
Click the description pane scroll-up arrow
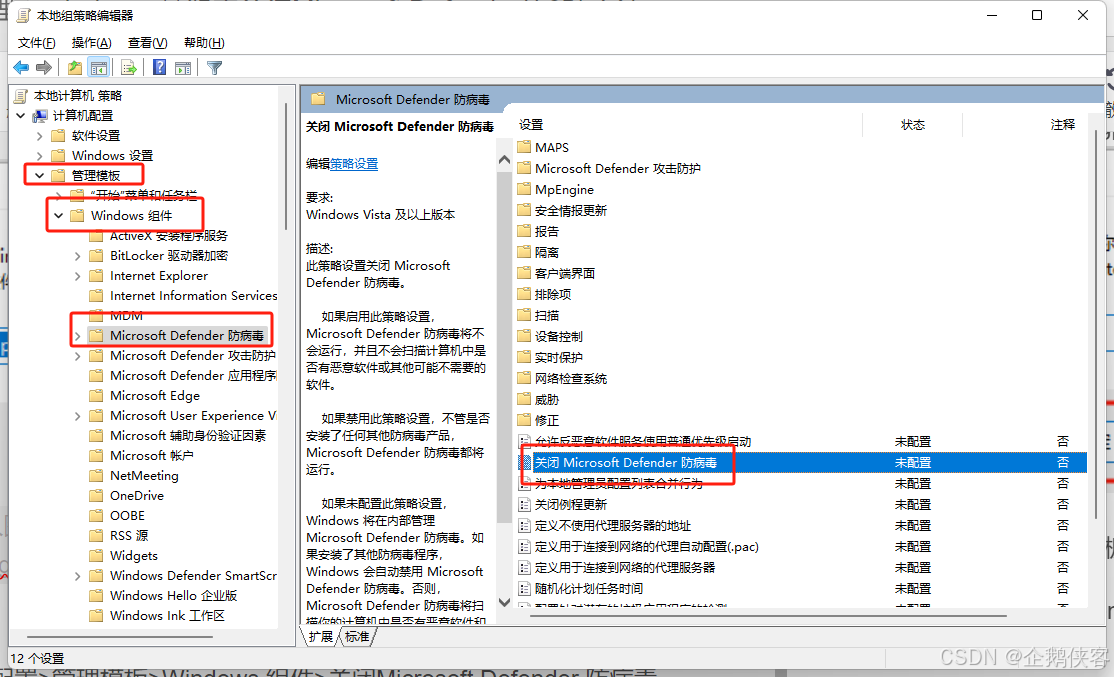pos(504,160)
